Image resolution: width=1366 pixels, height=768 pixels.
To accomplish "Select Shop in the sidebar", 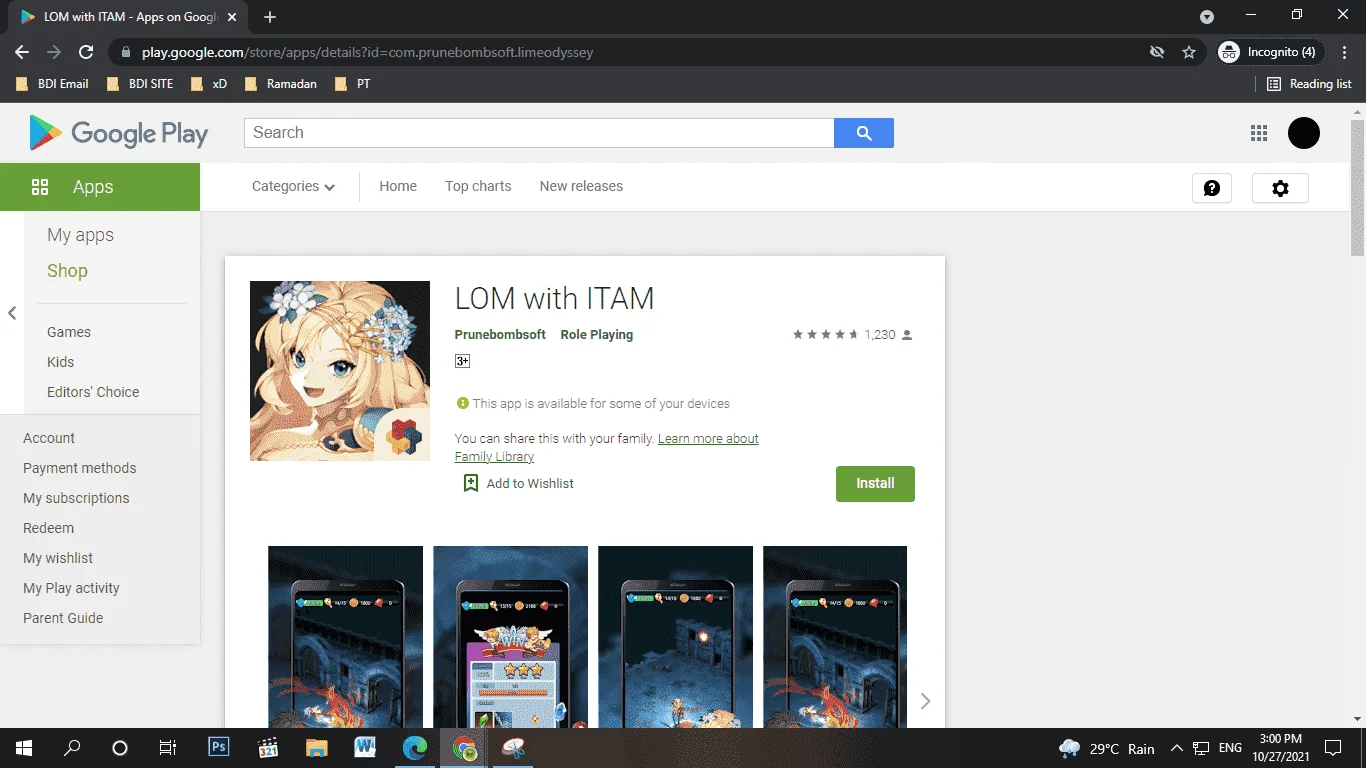I will pos(67,271).
